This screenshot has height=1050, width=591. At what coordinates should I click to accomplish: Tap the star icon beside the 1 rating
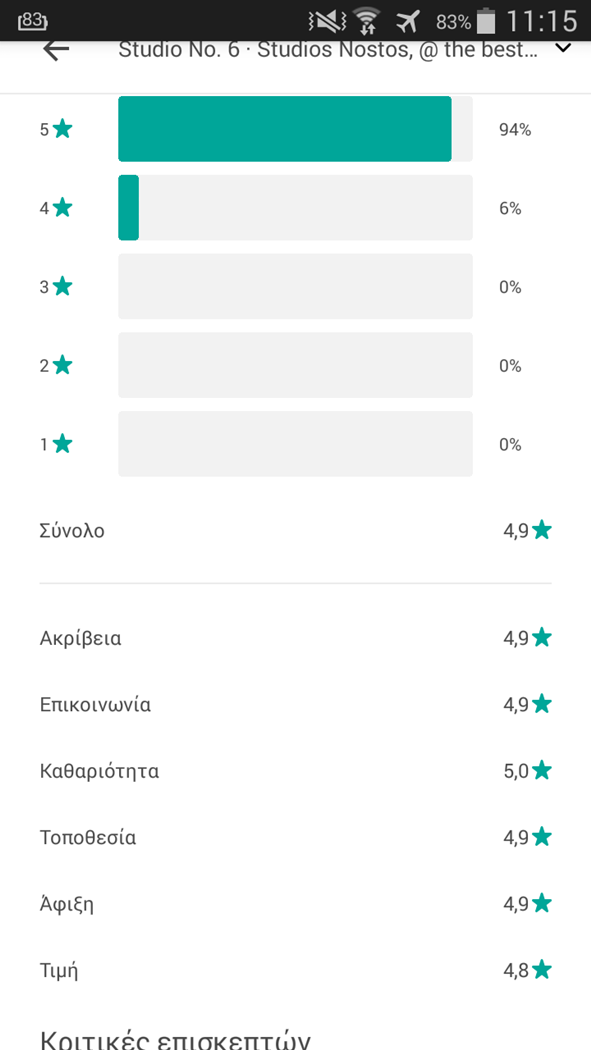coord(62,443)
